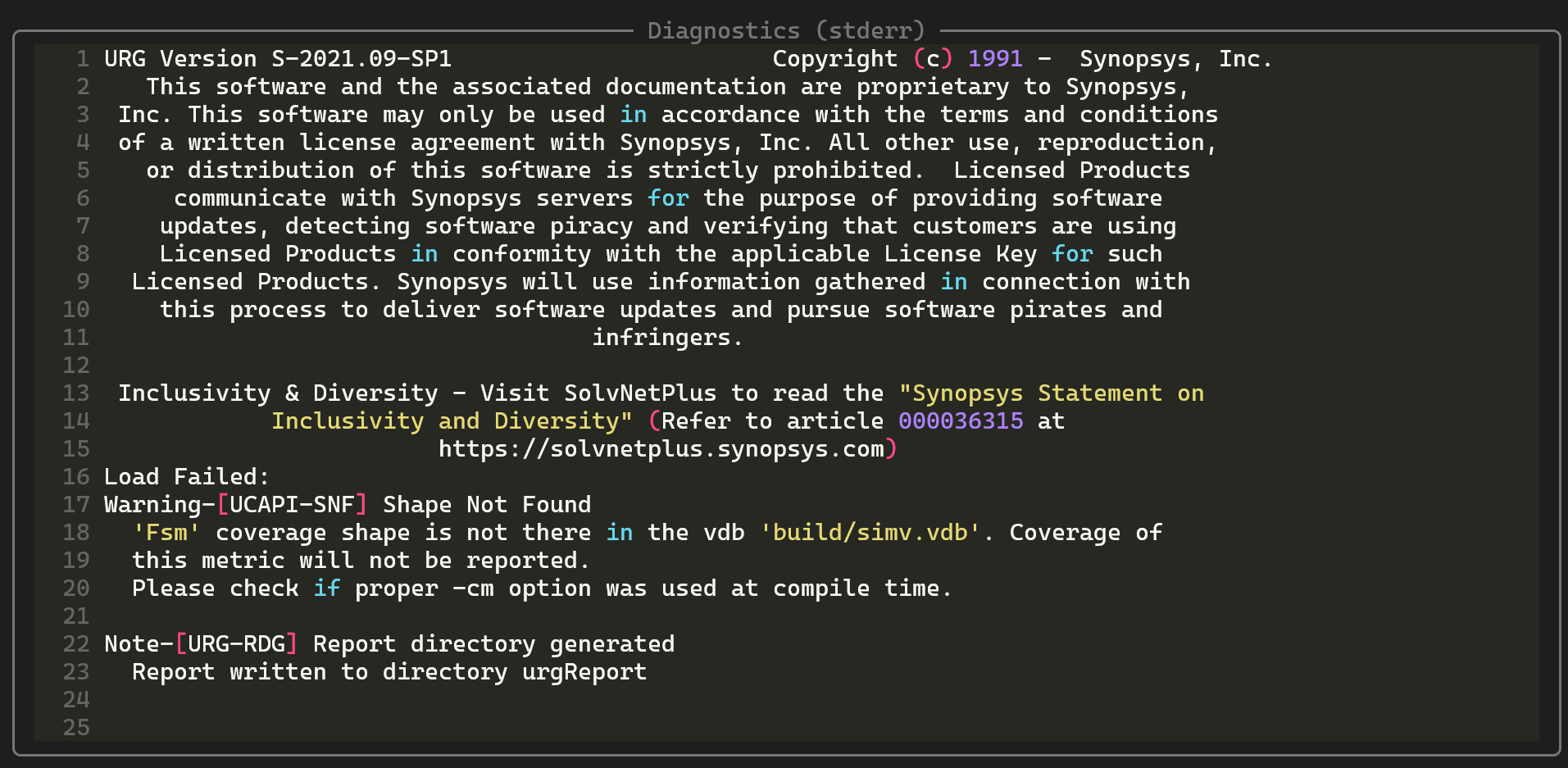The image size is (1568, 768).
Task: Click the word "proprietary" on line 2
Action: pos(933,87)
